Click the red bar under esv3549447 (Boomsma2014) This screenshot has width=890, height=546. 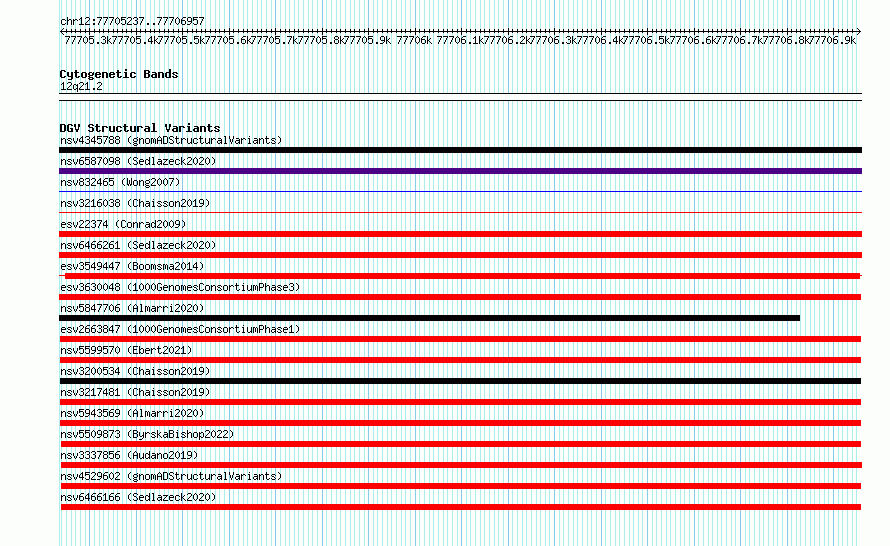(x=460, y=276)
